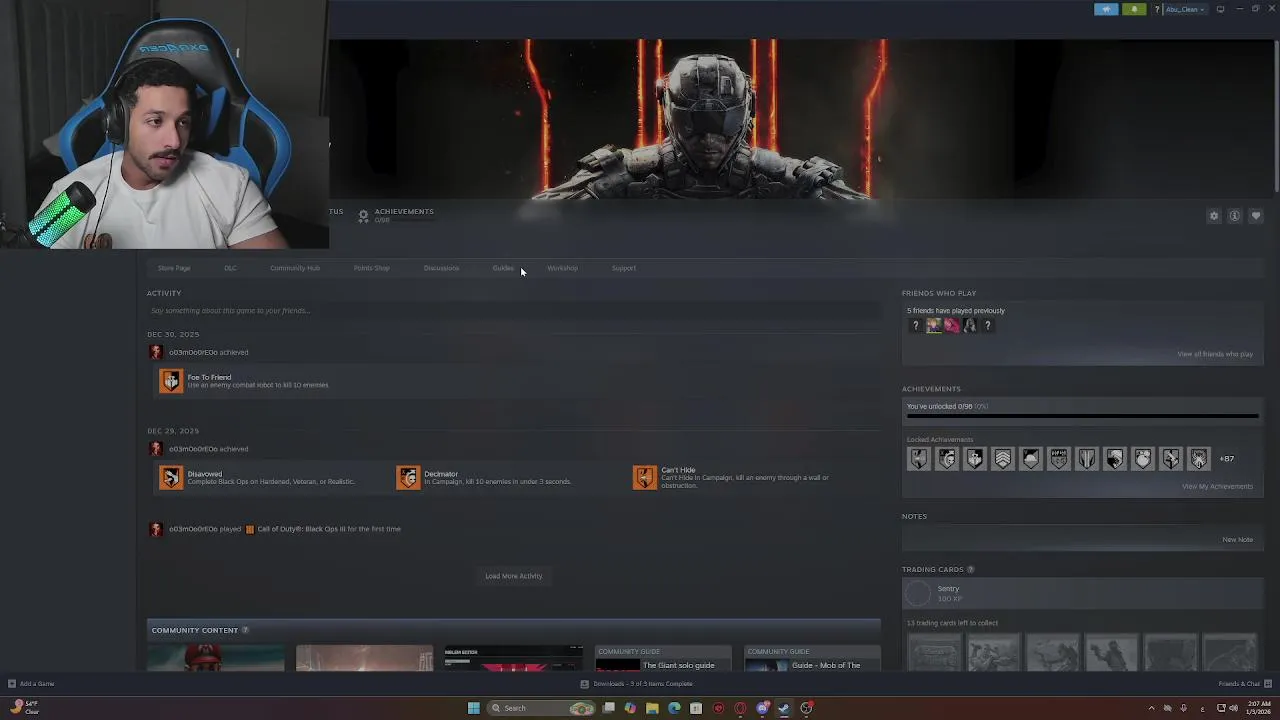This screenshot has height=720, width=1280.
Task: Click last locked achievement badge before +87
Action: [1199, 459]
